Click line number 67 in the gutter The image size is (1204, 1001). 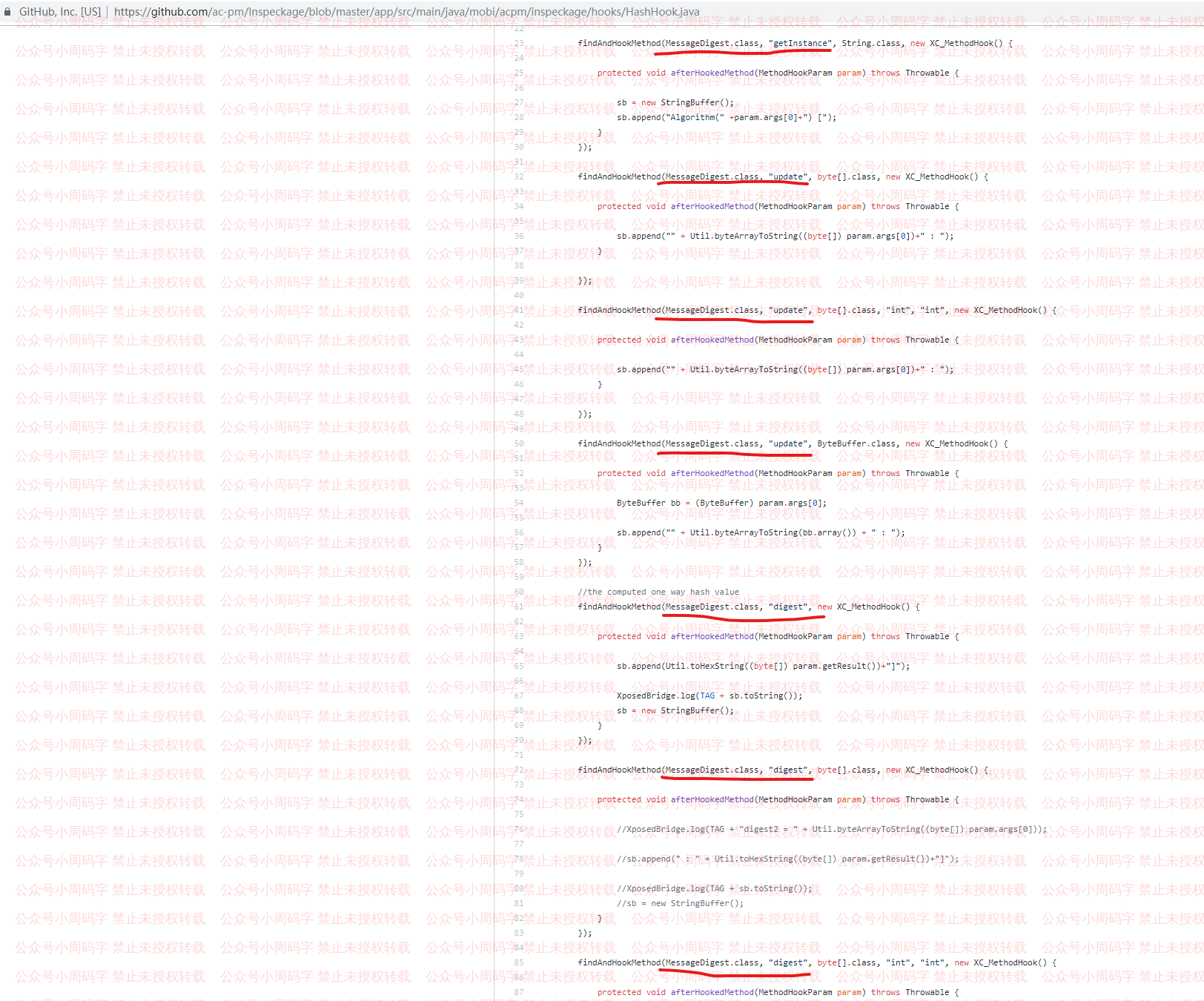click(519, 696)
